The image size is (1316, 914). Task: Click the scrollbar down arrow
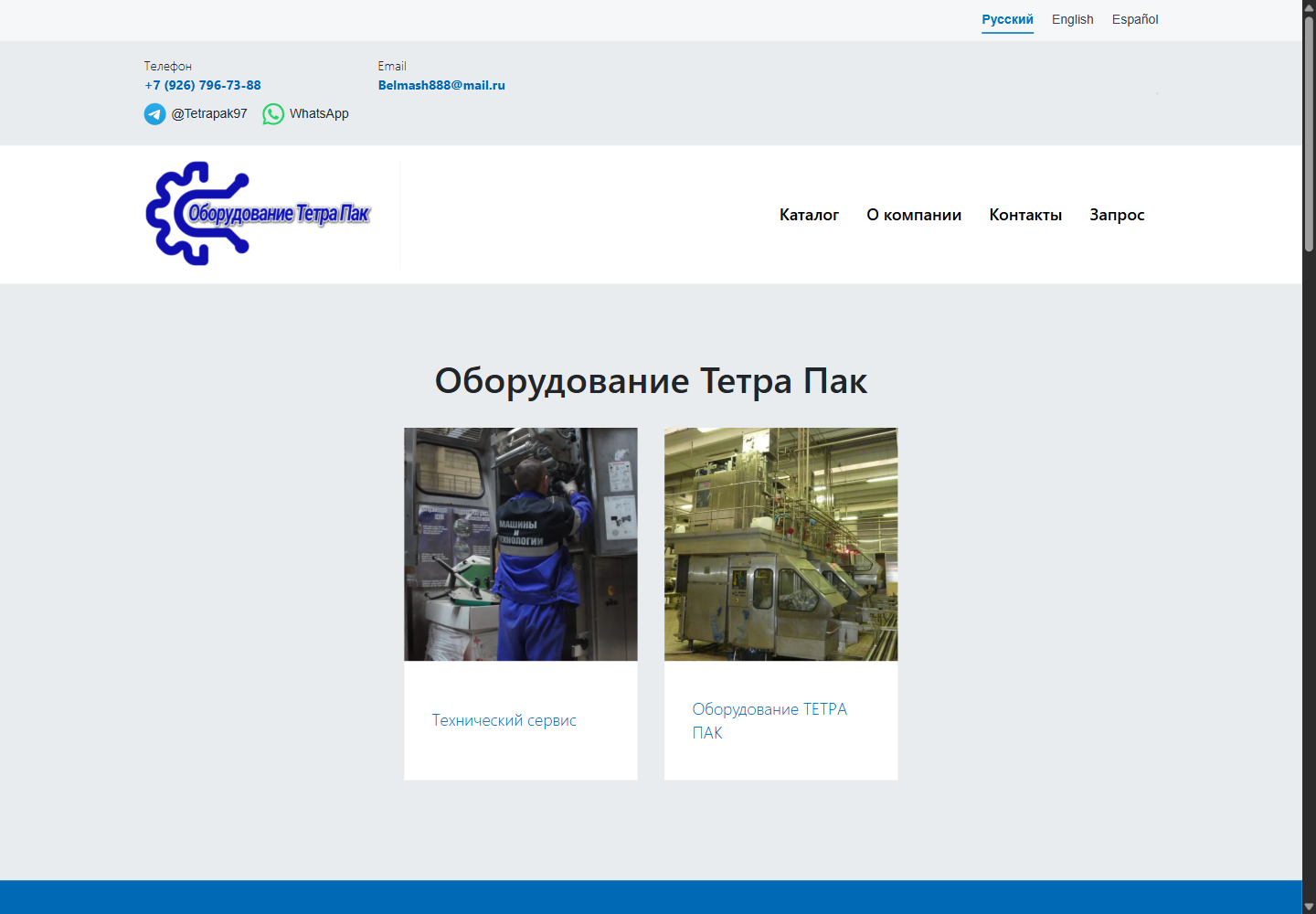(x=1309, y=907)
